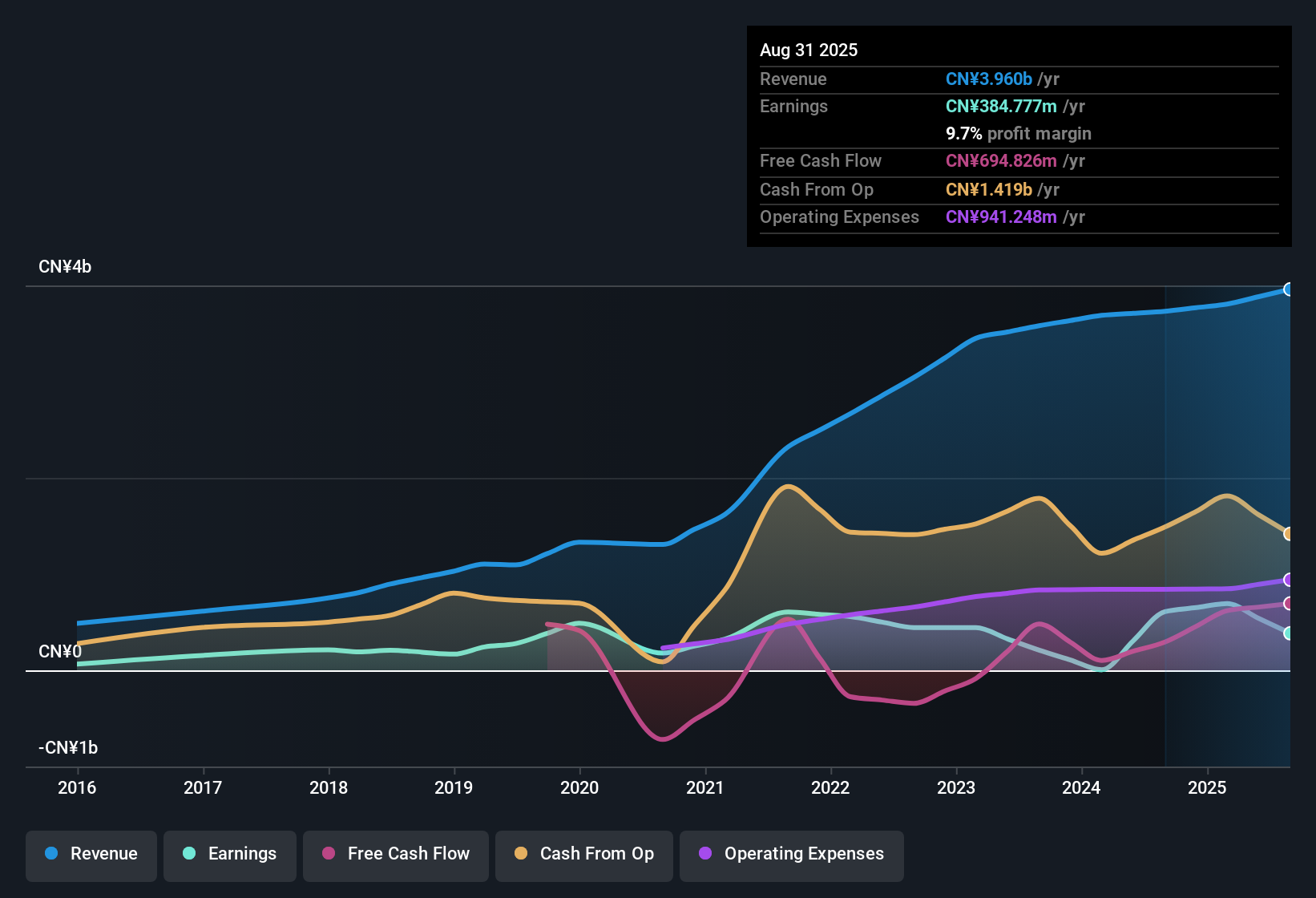Click the 2021 position on the timeline axis

click(705, 787)
